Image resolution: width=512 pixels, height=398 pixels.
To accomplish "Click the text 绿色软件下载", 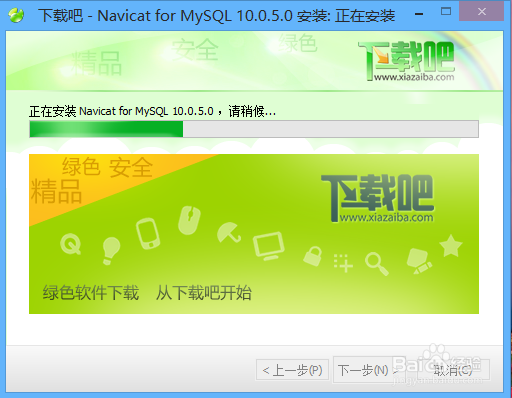I will (x=91, y=293).
